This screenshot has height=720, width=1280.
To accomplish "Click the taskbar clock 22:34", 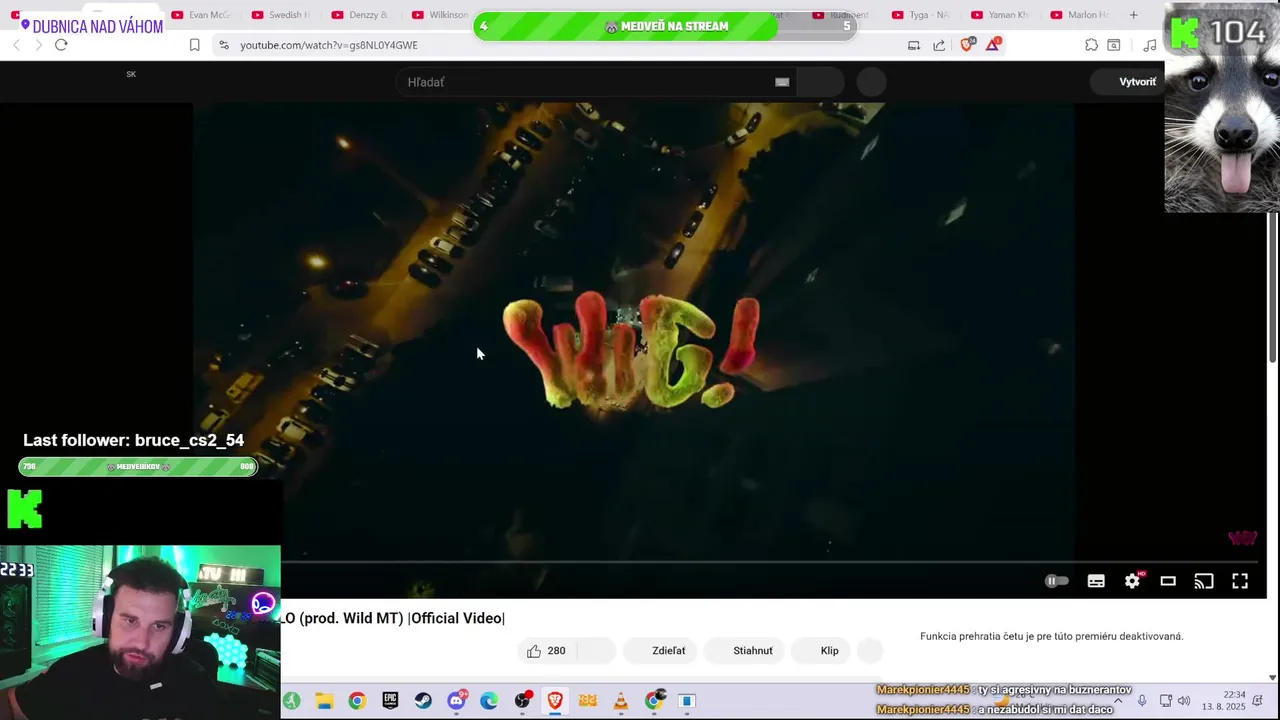I will pyautogui.click(x=1224, y=701).
